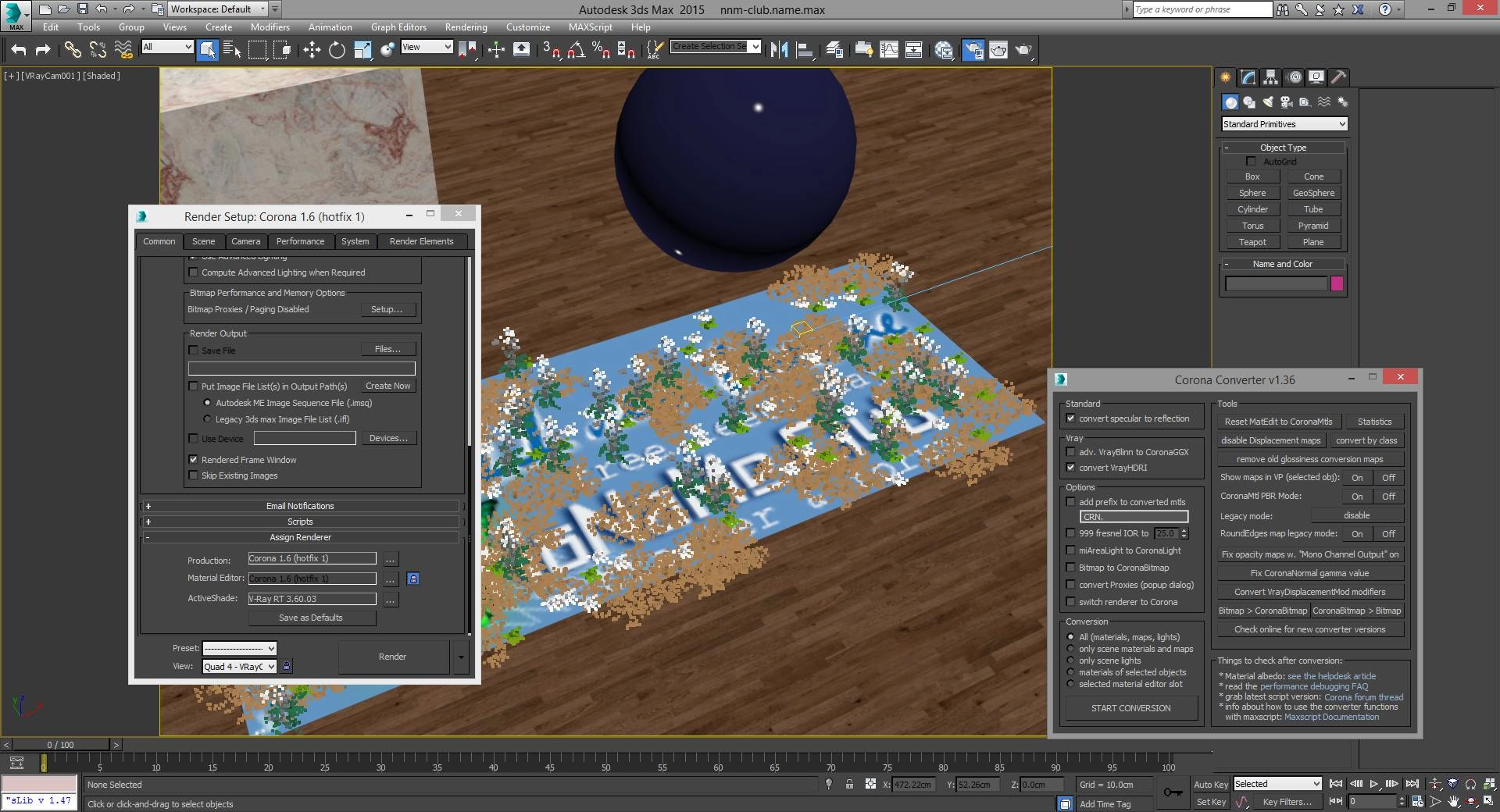Open the Modify command panel
Image resolution: width=1500 pixels, height=812 pixels.
pos(1248,77)
